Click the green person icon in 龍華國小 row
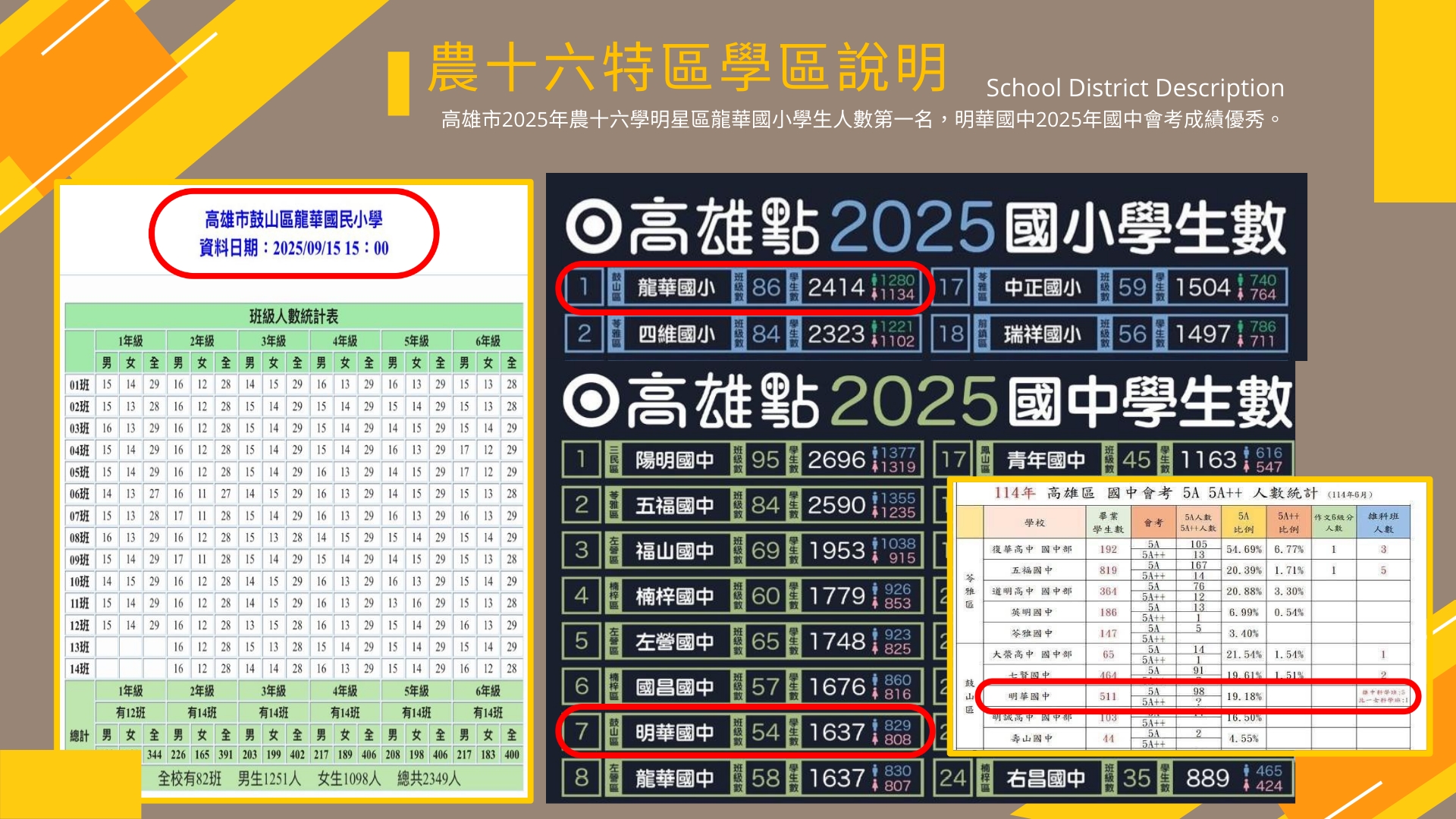The width and height of the screenshot is (1456, 819). point(874,280)
